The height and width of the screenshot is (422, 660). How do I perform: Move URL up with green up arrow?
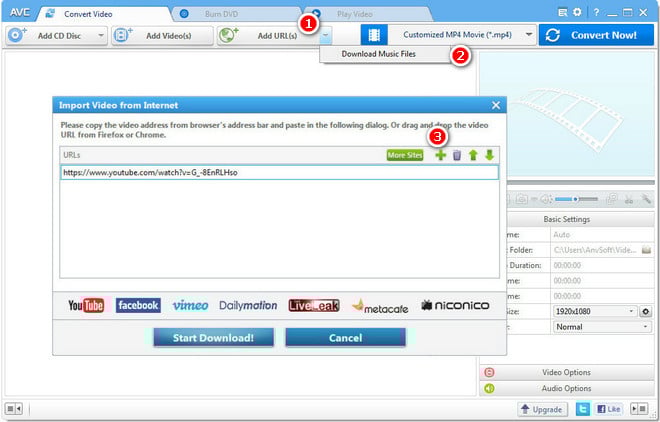(x=473, y=155)
